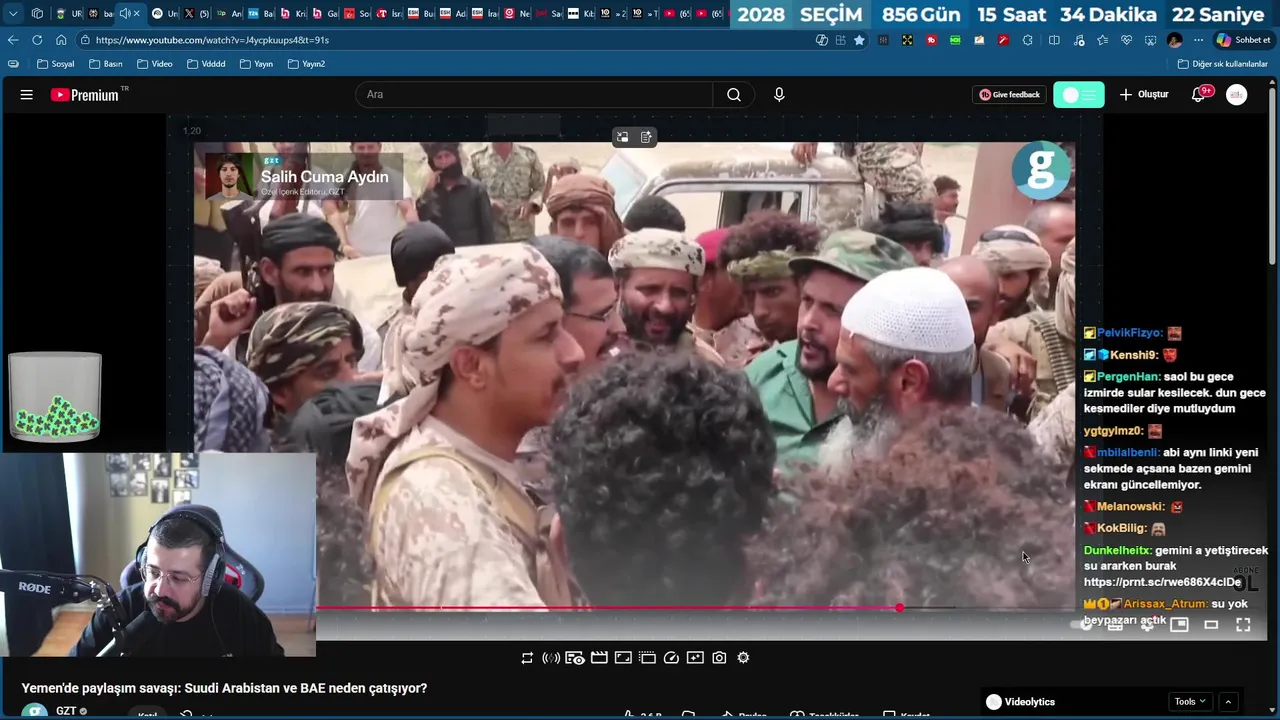Open the Yayın2 bookmarks folder
The width and height of the screenshot is (1280, 720).
306,64
